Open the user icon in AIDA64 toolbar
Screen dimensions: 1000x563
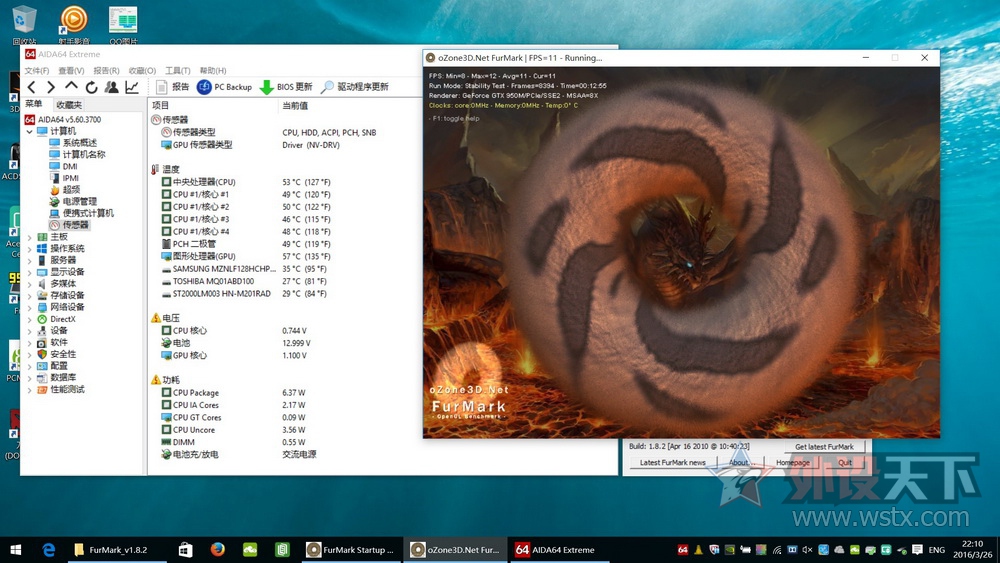pos(112,87)
